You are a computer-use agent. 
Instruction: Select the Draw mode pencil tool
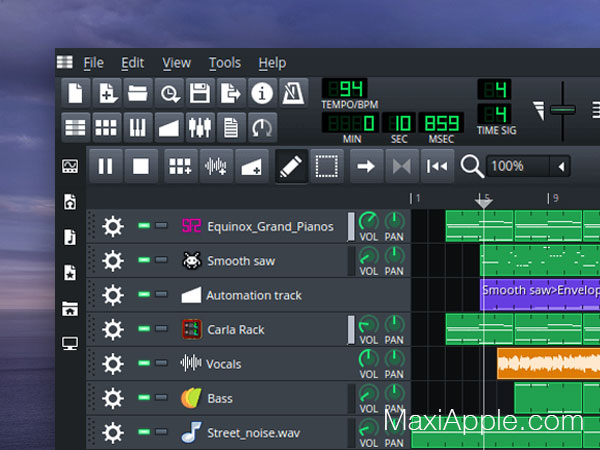pyautogui.click(x=289, y=166)
